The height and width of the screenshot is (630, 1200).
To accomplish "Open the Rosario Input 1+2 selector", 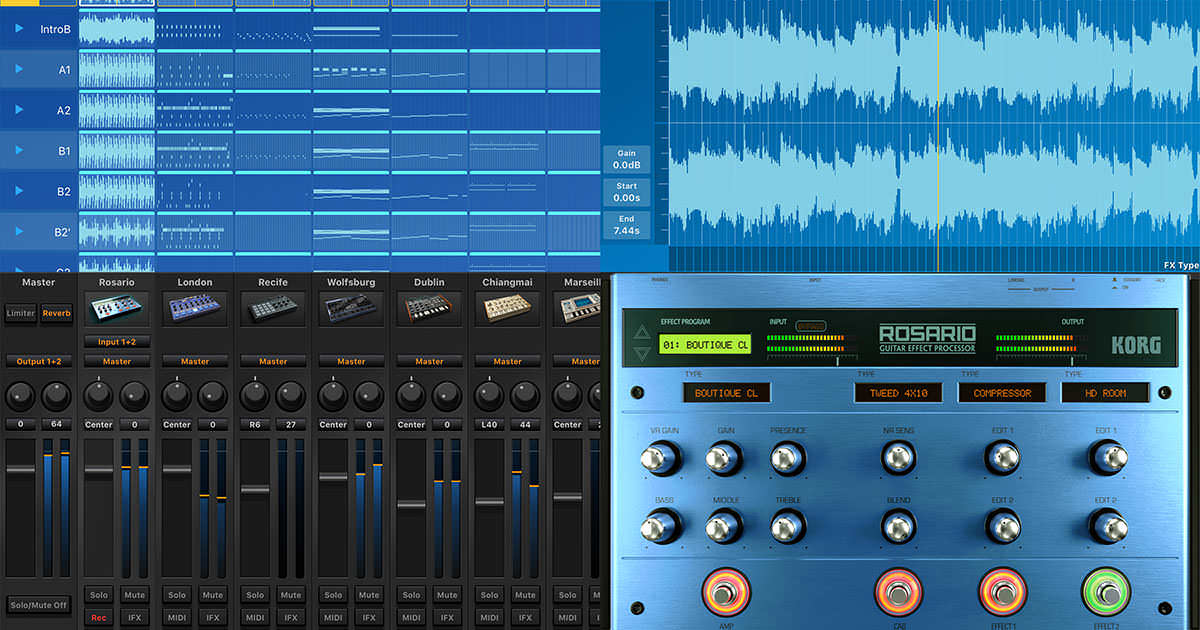I will tap(116, 342).
